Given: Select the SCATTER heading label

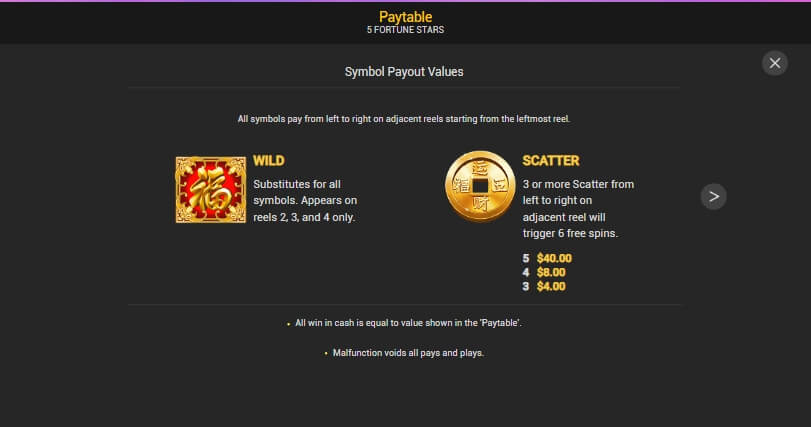Looking at the screenshot, I should click(550, 161).
